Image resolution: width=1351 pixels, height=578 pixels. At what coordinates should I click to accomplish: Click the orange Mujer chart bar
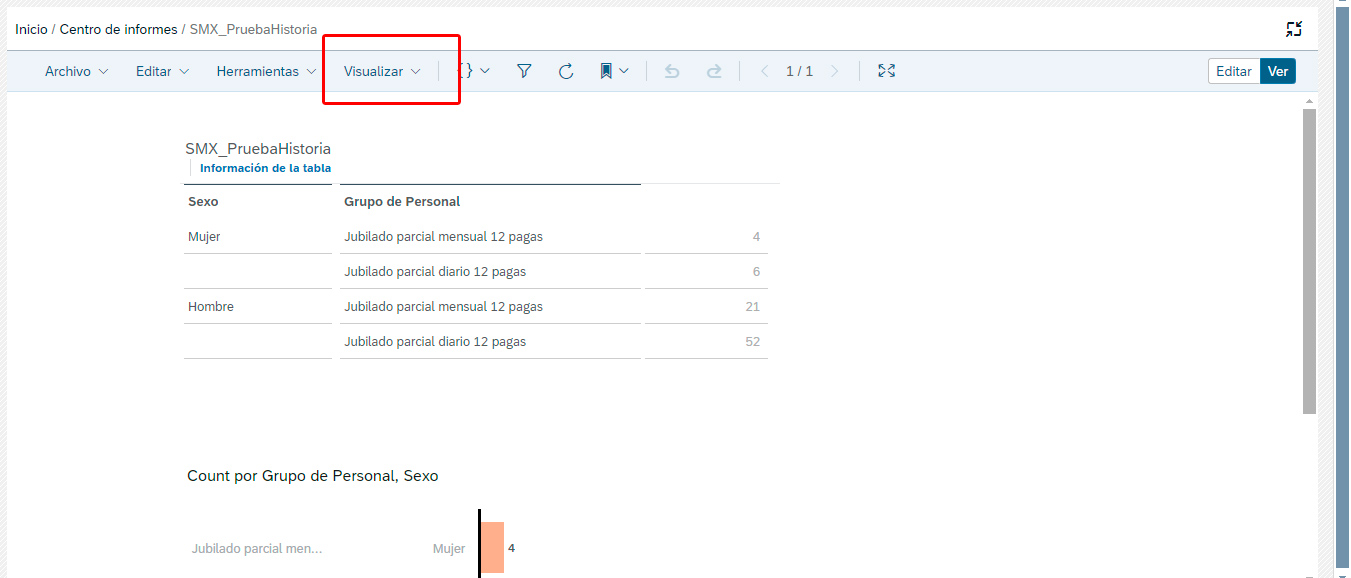492,547
